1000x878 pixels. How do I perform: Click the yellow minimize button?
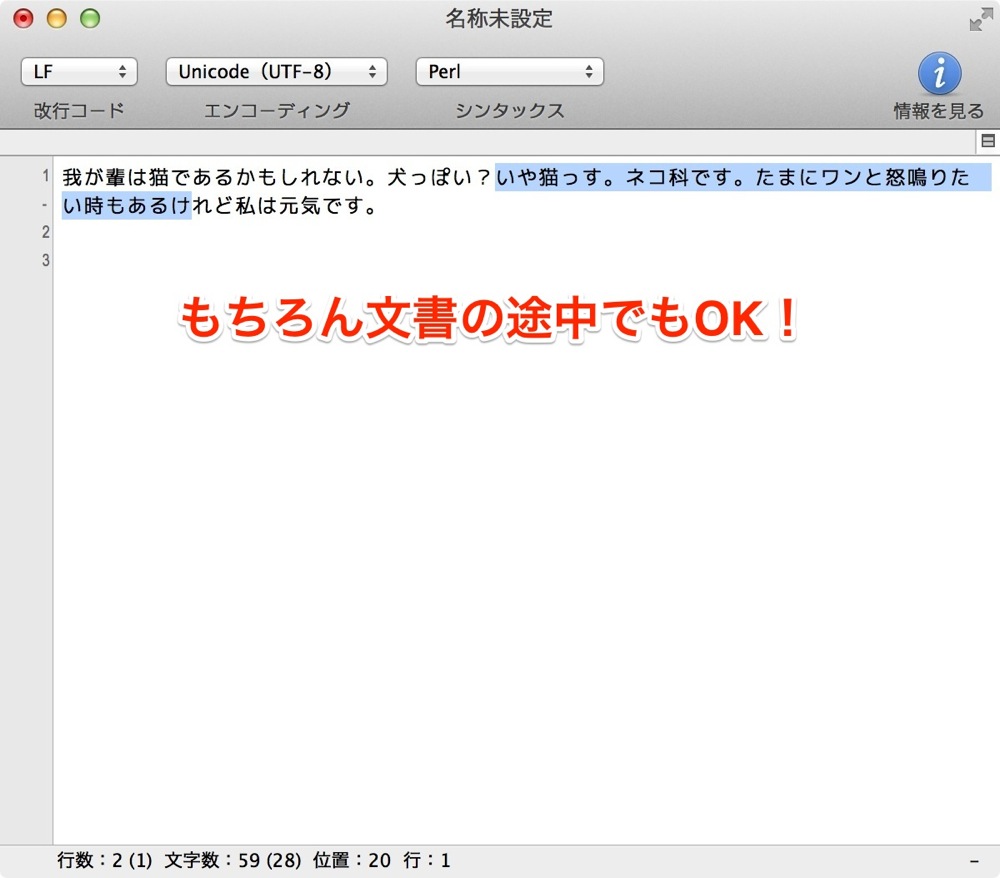click(57, 18)
